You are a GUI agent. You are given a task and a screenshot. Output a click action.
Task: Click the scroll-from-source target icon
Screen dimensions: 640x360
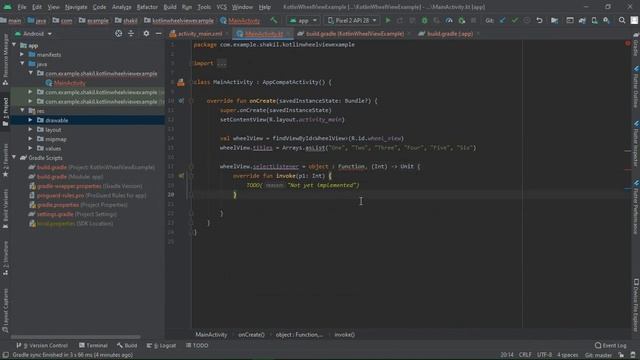(118, 34)
